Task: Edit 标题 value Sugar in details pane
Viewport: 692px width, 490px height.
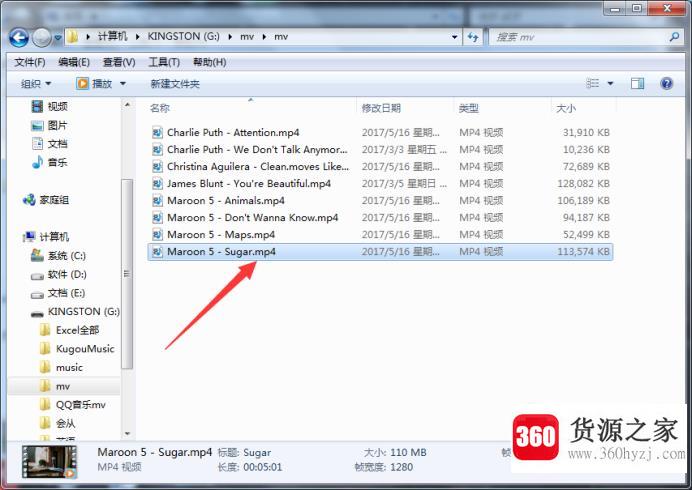Action: click(x=257, y=452)
